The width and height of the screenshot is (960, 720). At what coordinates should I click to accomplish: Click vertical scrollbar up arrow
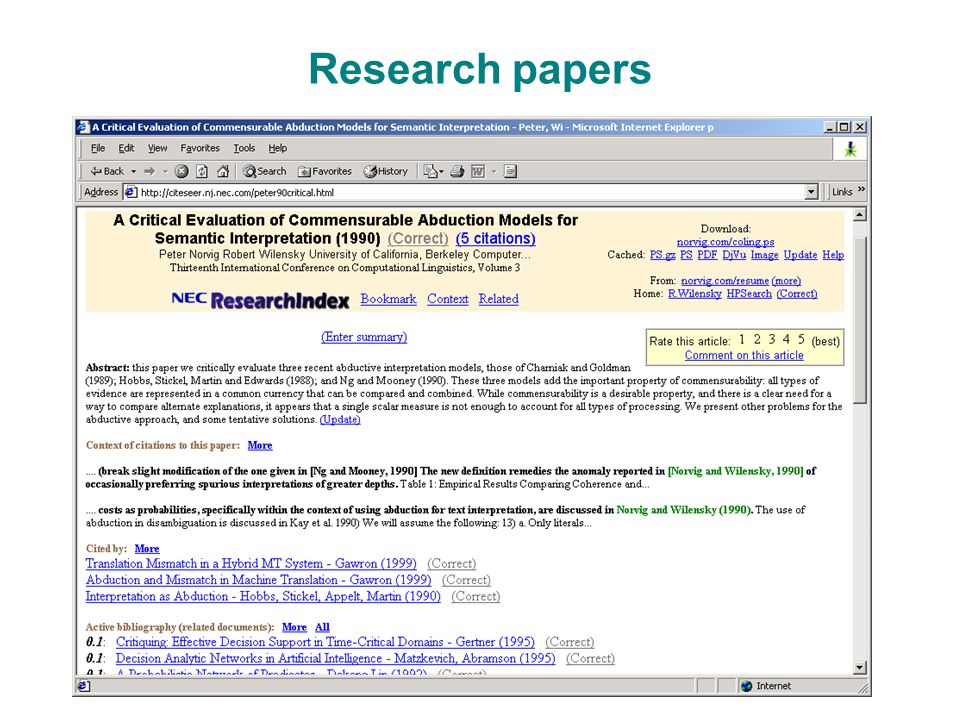(860, 215)
